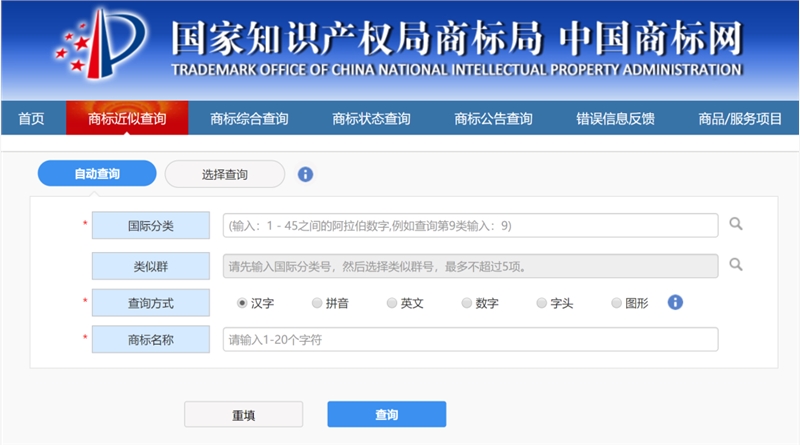This screenshot has height=445, width=800.
Task: Click the 重填 reset button
Action: click(243, 414)
